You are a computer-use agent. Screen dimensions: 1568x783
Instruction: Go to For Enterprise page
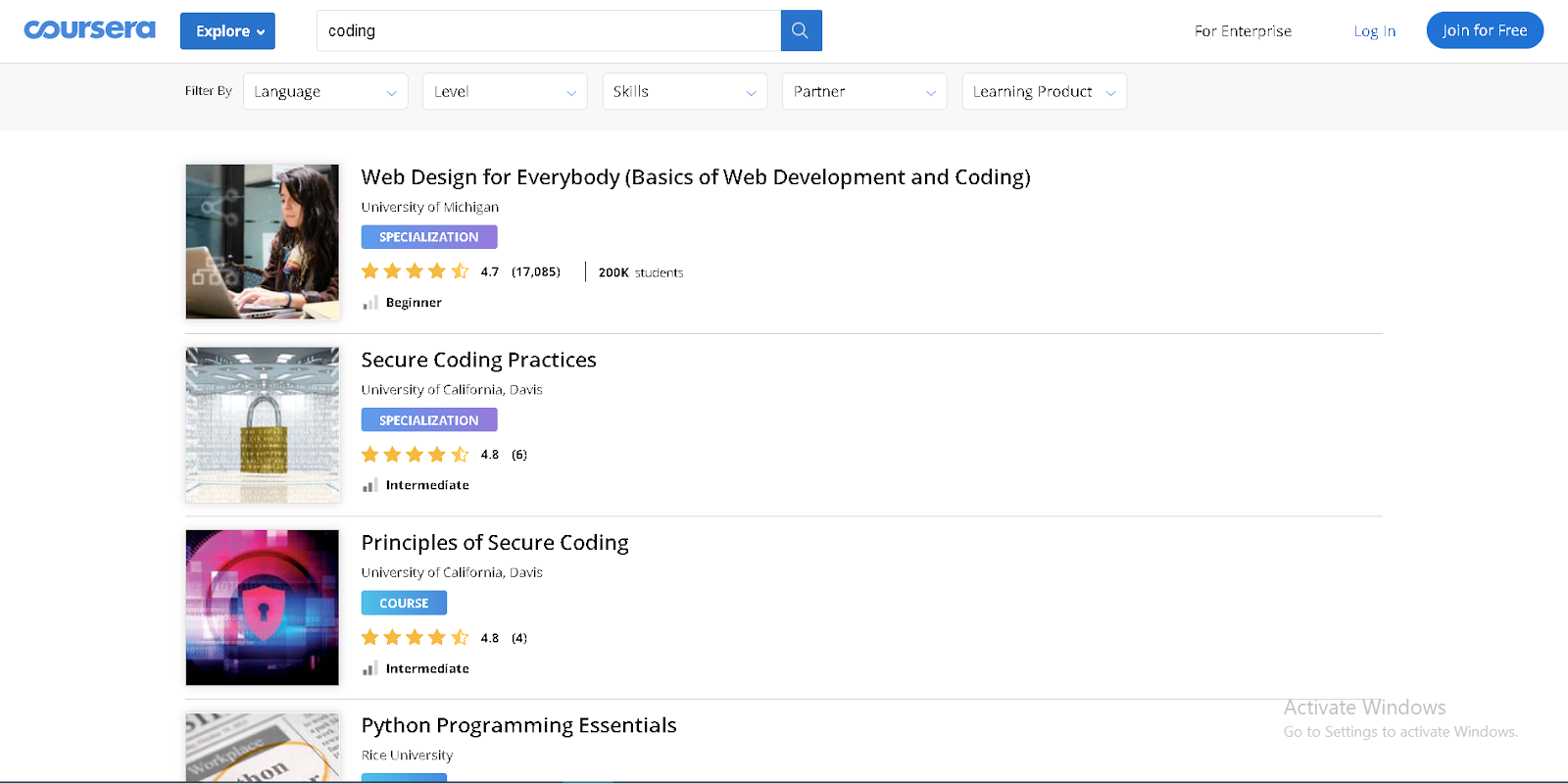(1243, 31)
